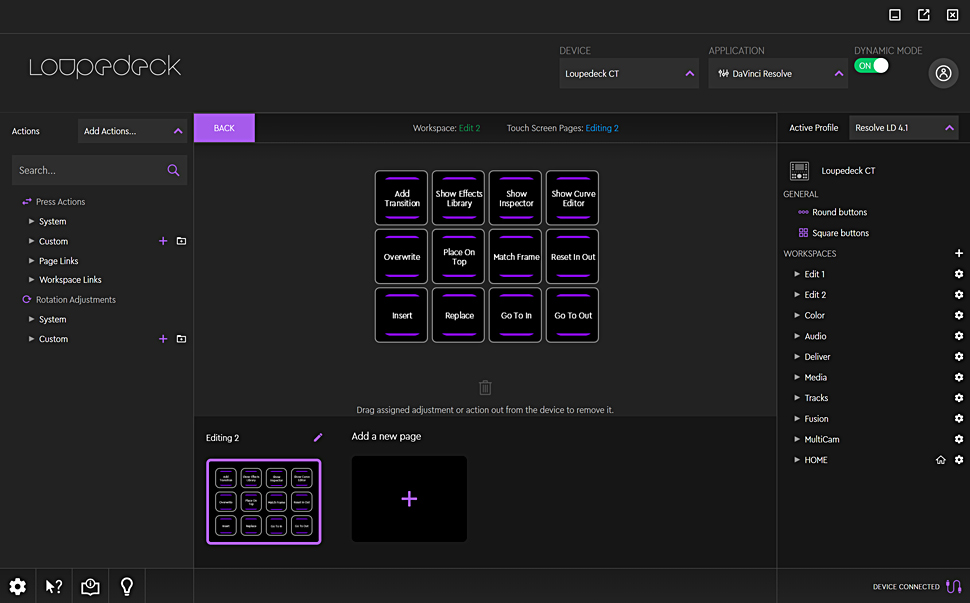
Task: Rename Editing 2 page with pencil icon
Action: point(318,437)
